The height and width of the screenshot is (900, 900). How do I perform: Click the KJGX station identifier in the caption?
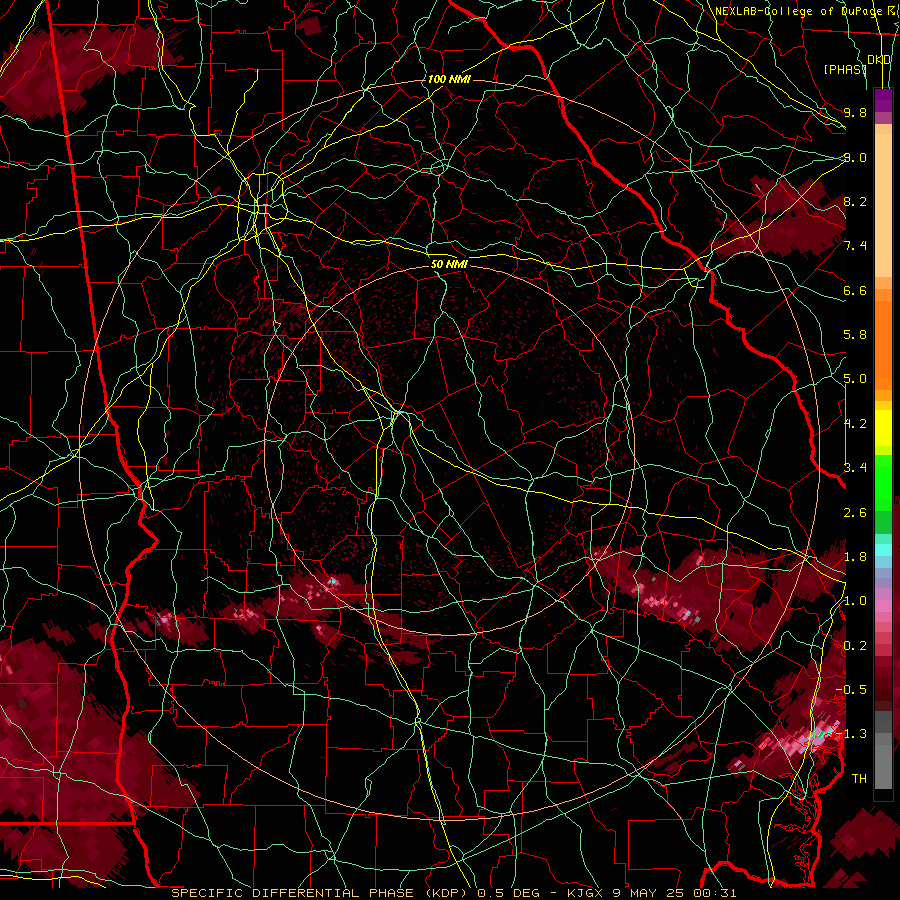pos(584,893)
